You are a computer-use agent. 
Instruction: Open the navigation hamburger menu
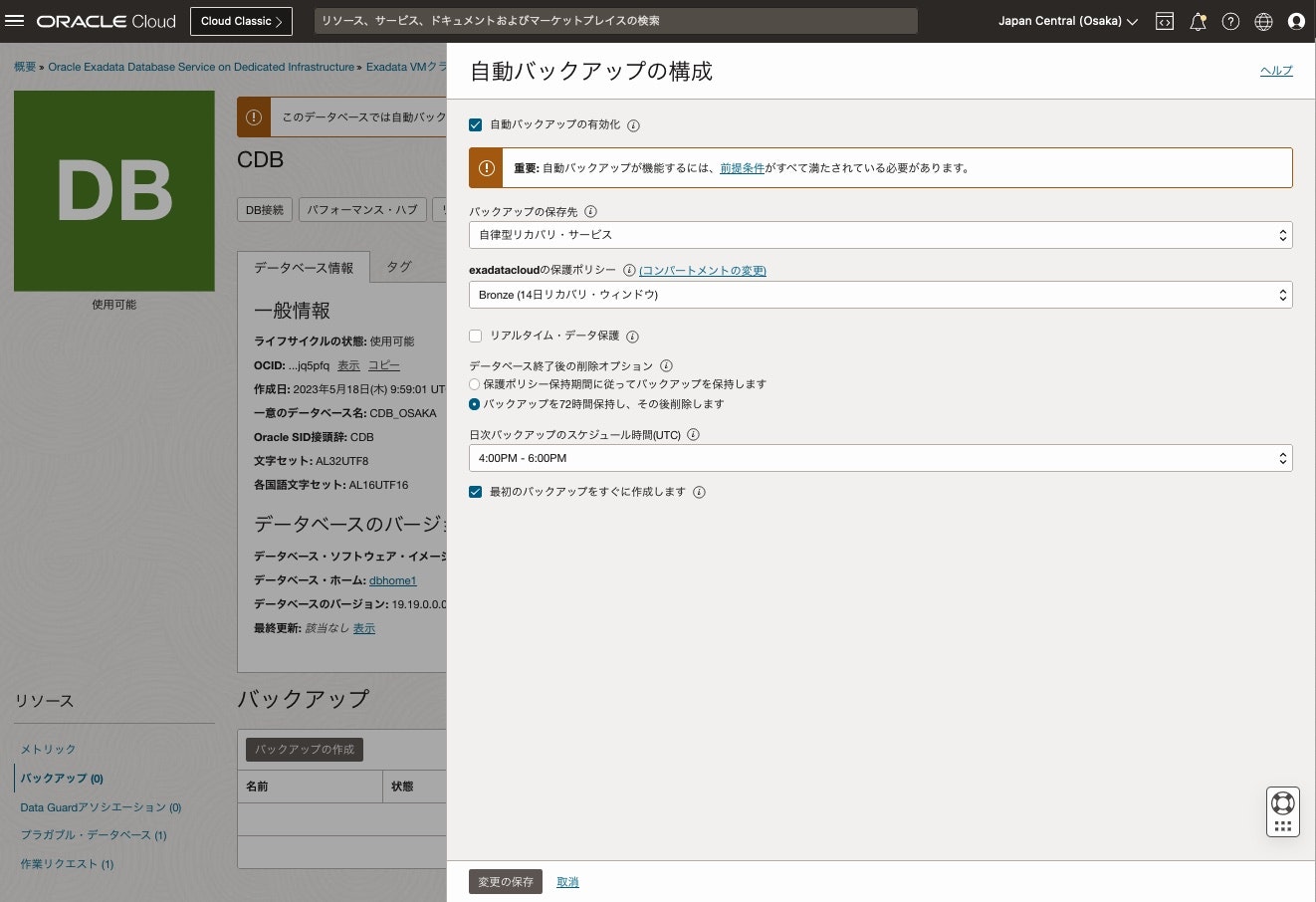tap(13, 21)
